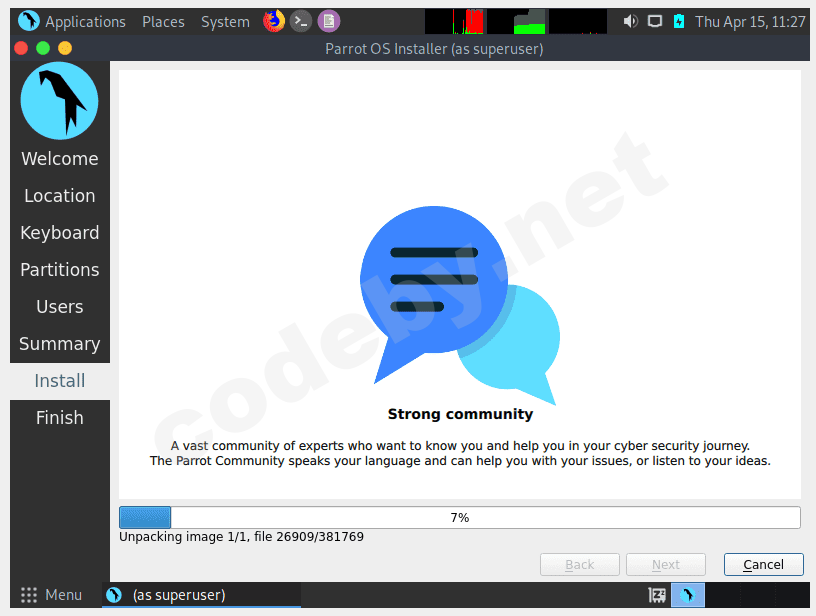Click the text 'The Parrot Community speaks your language'
Screen dimensions: 816x616
tap(460, 461)
